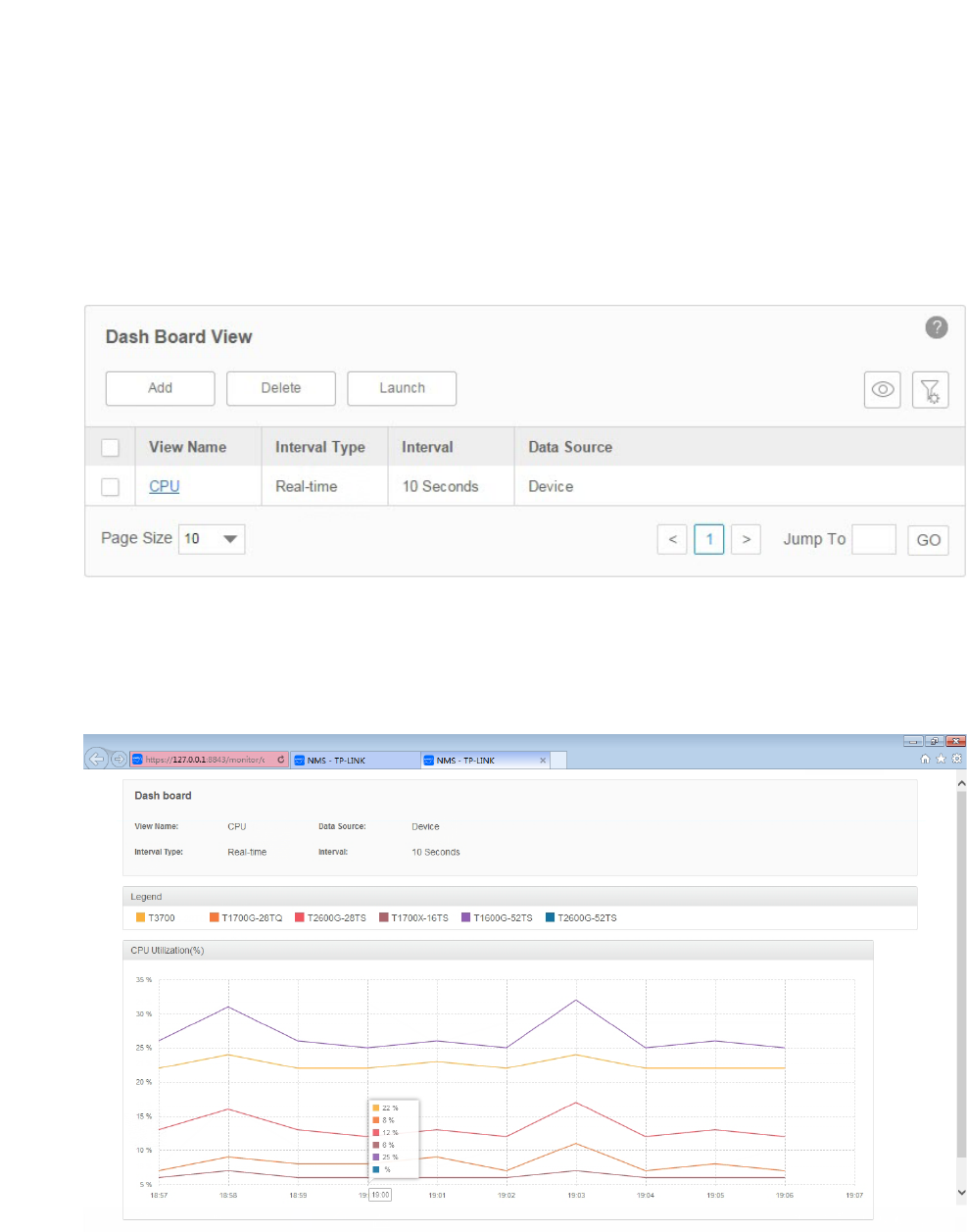967x1232 pixels.
Task: Click the T1700G-28TQ legend color swatch
Action: coord(214,917)
